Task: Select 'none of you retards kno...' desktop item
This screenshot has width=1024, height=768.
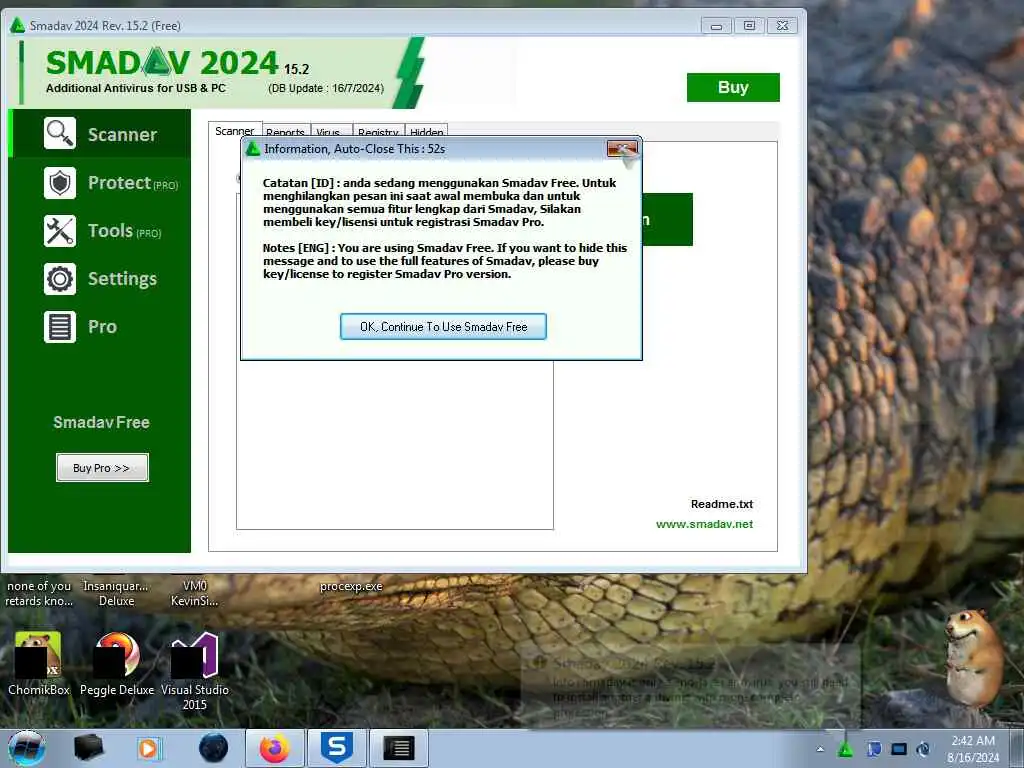Action: click(39, 593)
